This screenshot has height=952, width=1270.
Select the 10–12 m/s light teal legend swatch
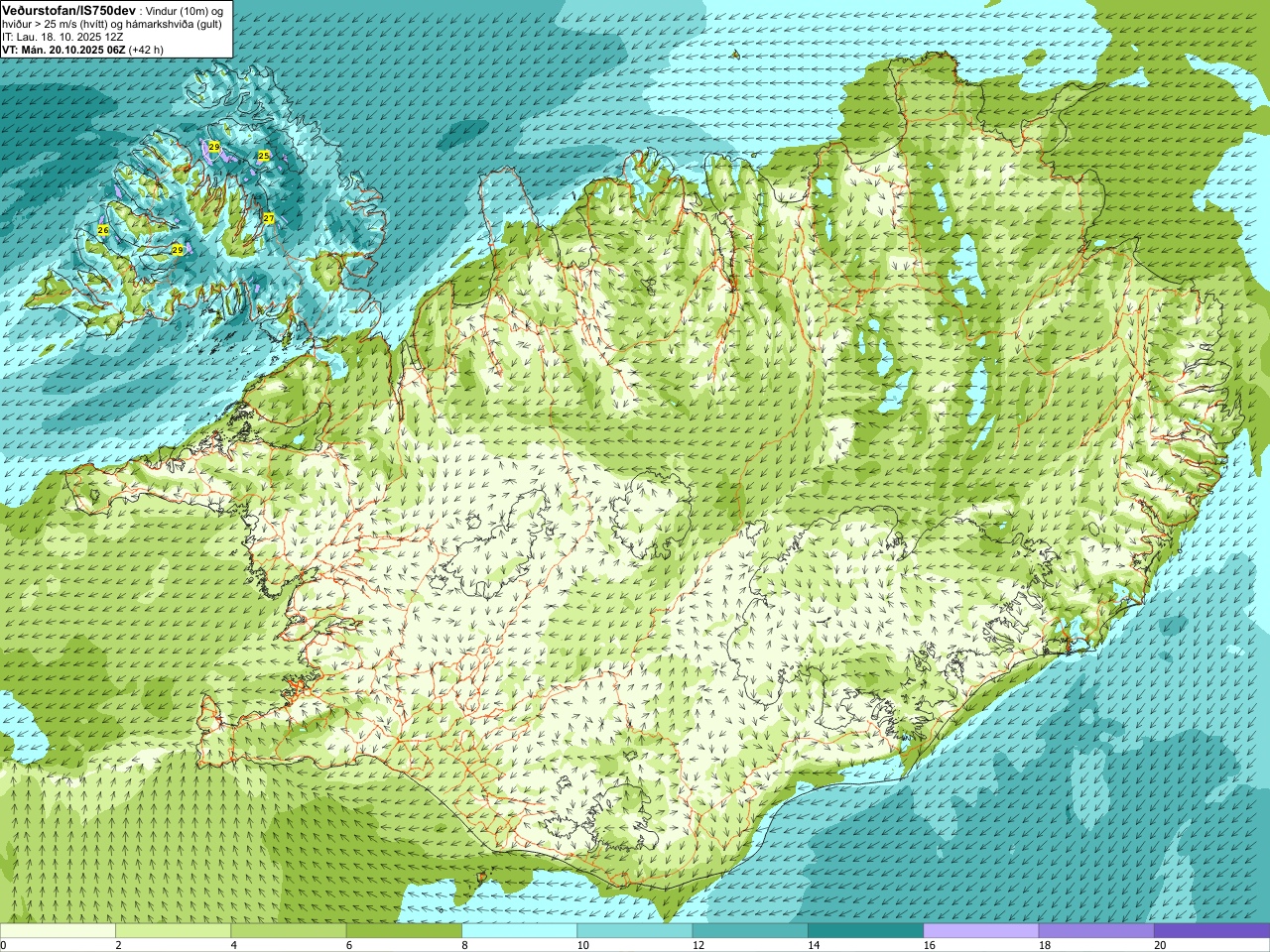(635, 931)
